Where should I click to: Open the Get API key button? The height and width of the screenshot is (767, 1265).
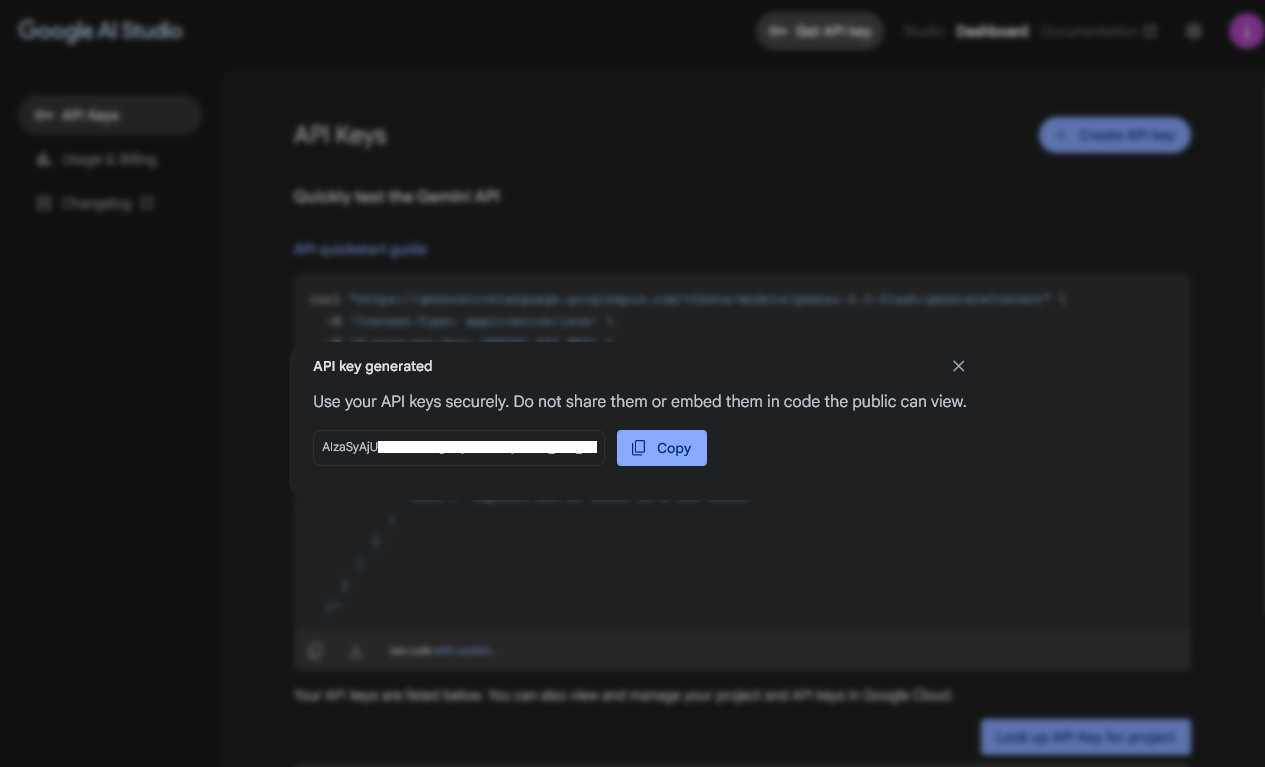pos(820,31)
